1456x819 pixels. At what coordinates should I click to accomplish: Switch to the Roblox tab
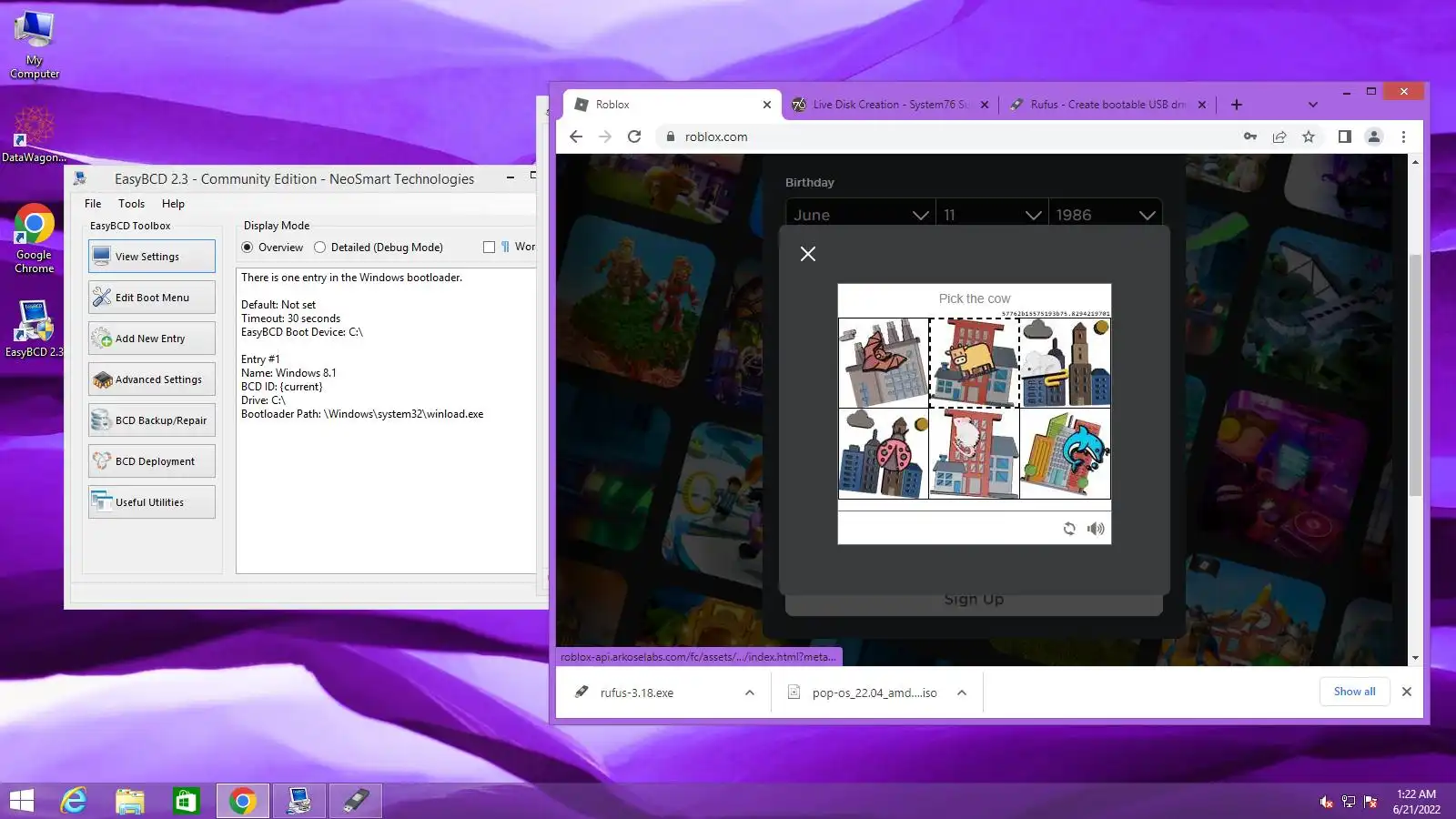pos(672,105)
